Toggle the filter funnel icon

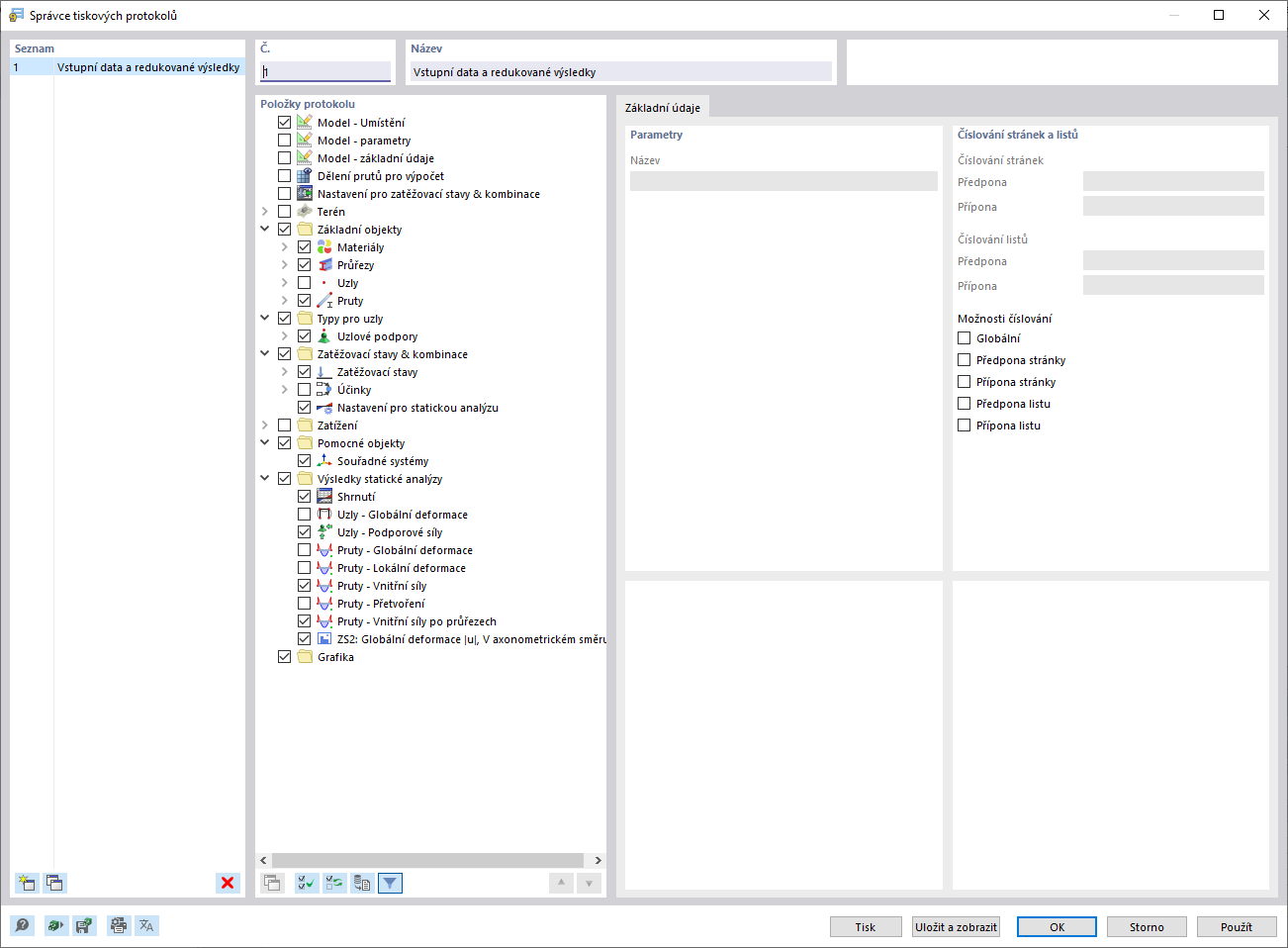point(391,883)
